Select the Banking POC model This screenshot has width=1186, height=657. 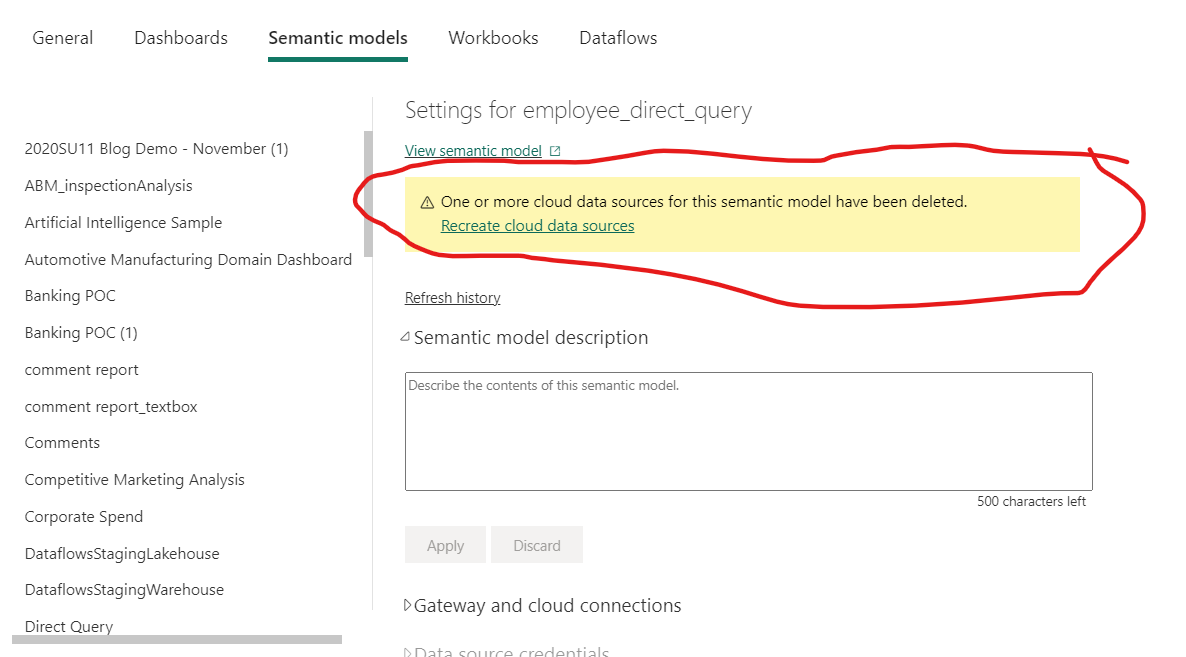point(70,296)
